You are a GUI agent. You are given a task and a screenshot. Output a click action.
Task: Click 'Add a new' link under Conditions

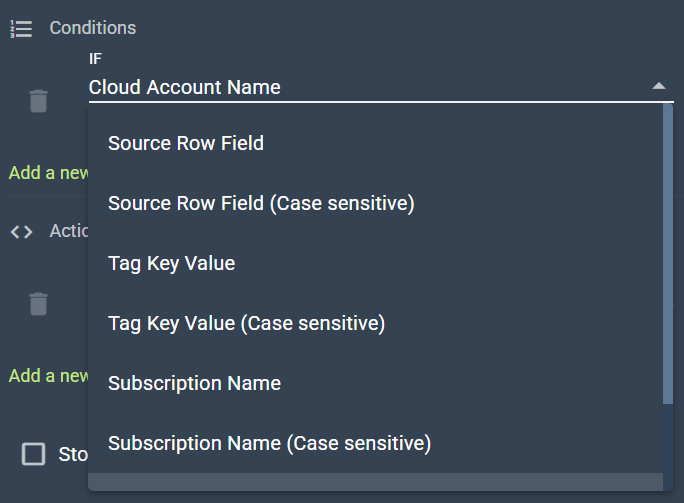tap(48, 173)
